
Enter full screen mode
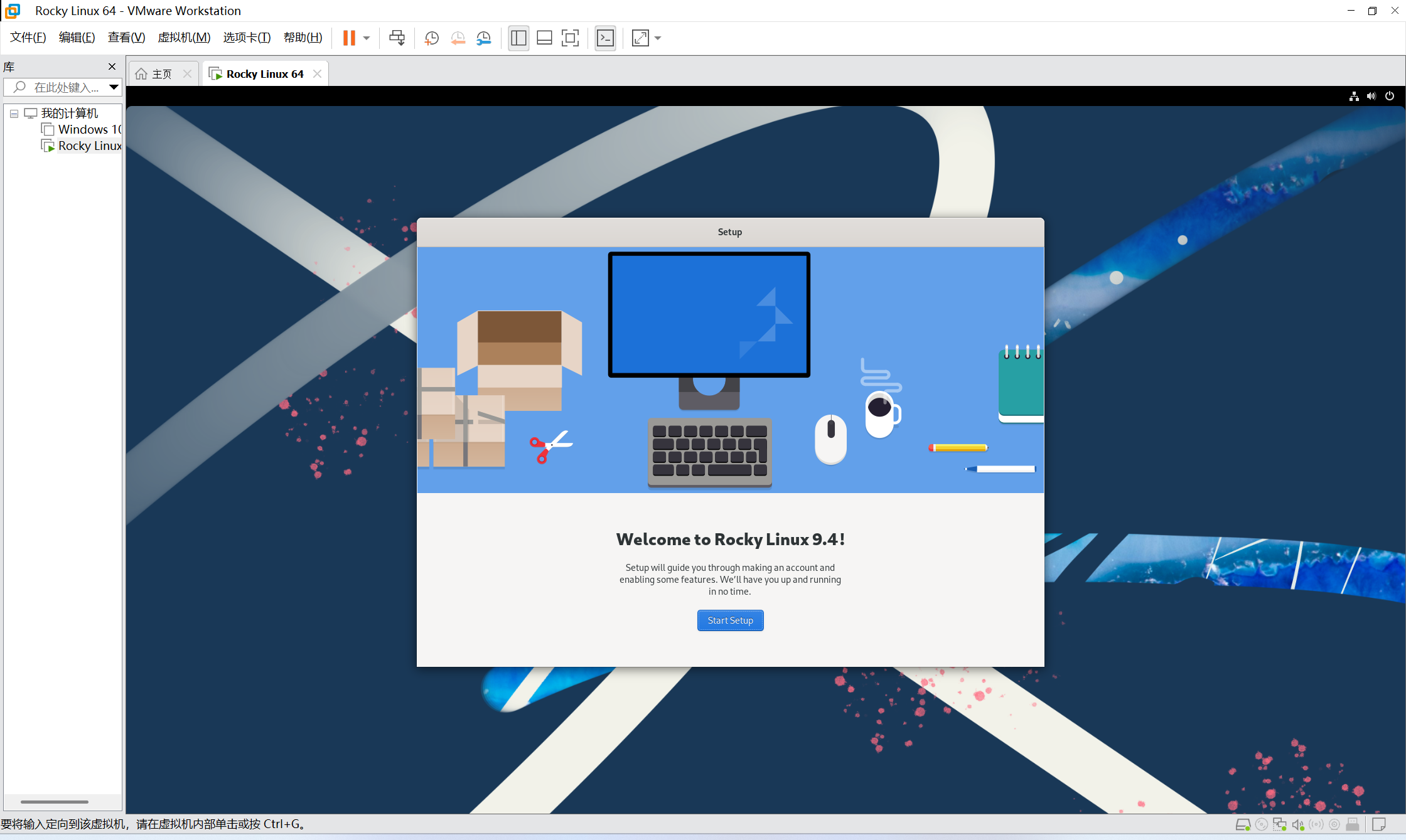(x=570, y=38)
